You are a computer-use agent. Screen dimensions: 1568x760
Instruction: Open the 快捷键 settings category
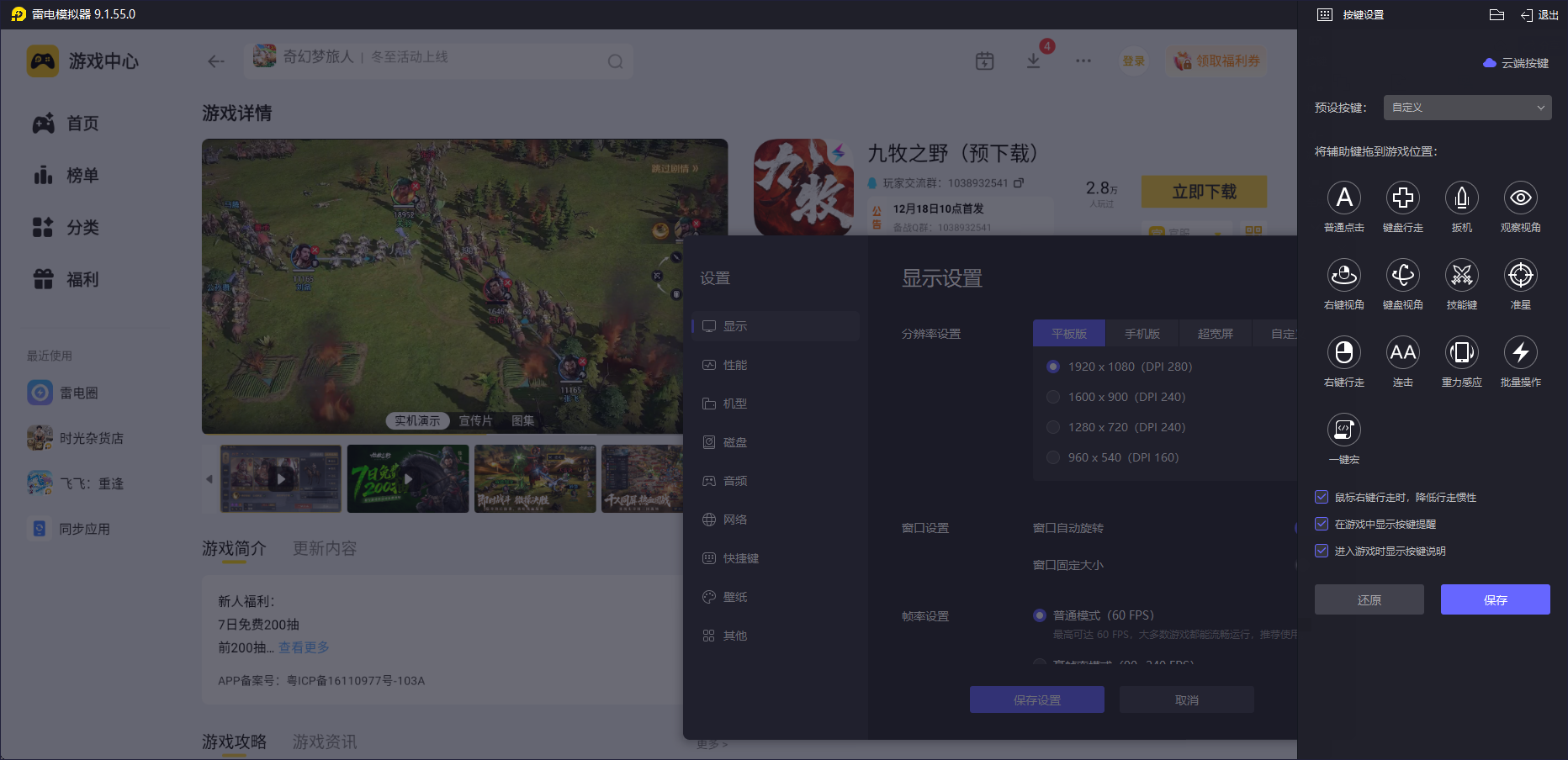click(776, 558)
